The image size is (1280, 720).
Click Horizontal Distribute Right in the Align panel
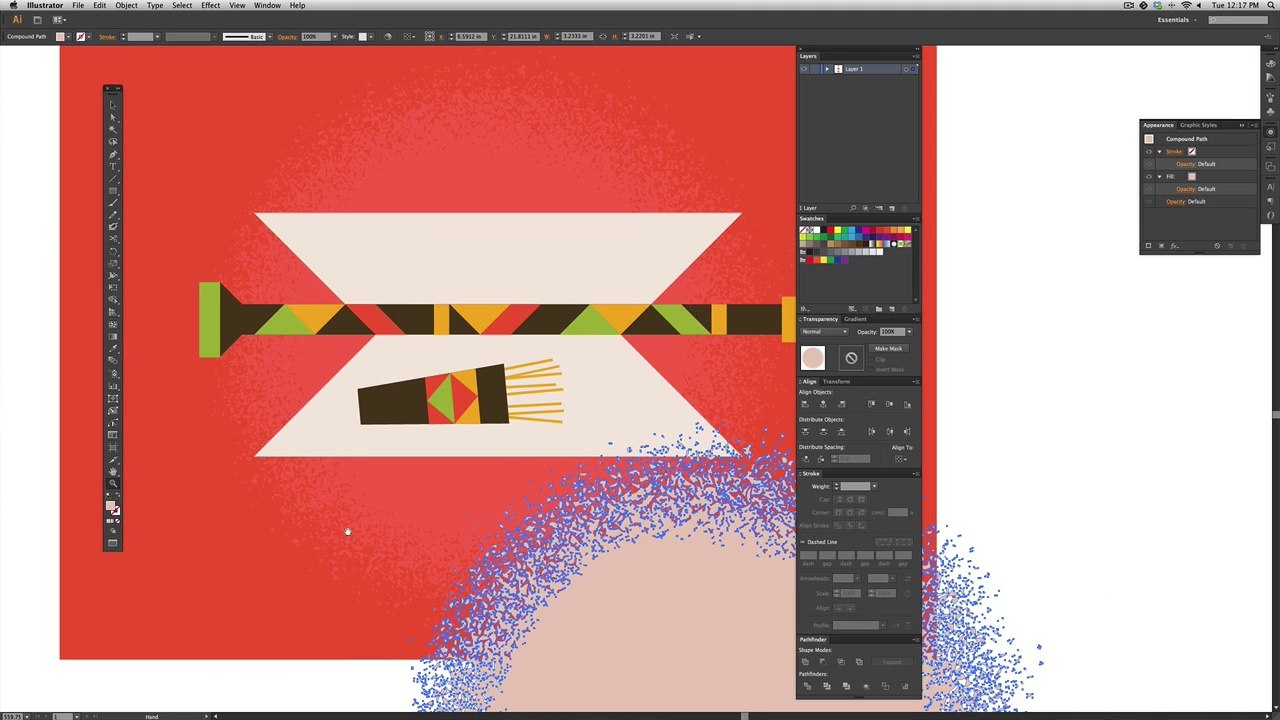click(907, 431)
